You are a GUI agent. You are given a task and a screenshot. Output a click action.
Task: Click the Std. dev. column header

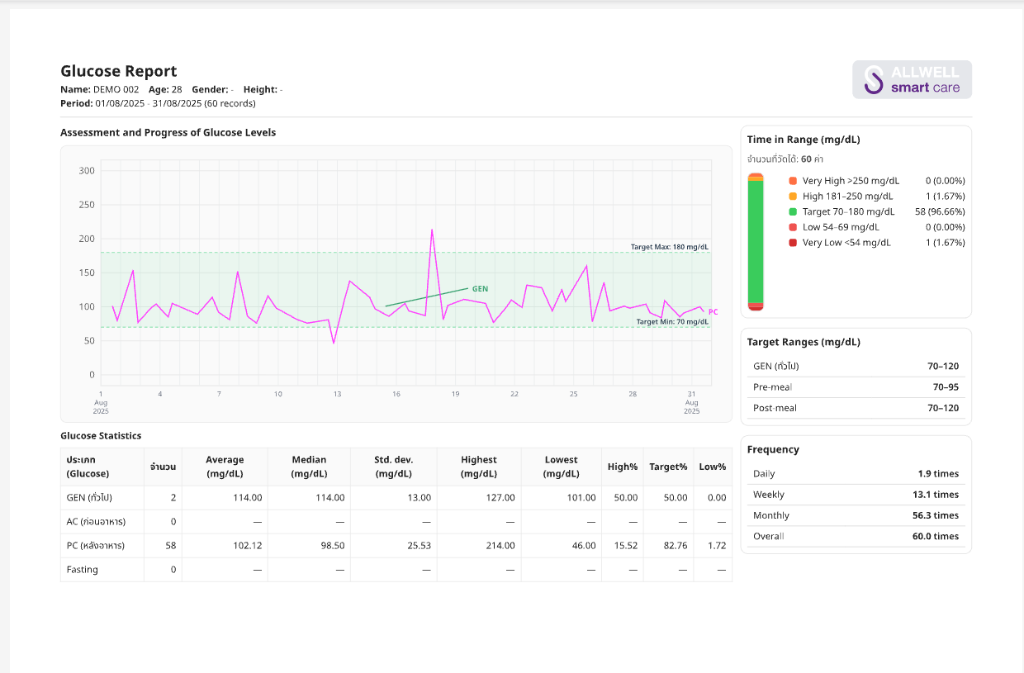[x=394, y=467]
